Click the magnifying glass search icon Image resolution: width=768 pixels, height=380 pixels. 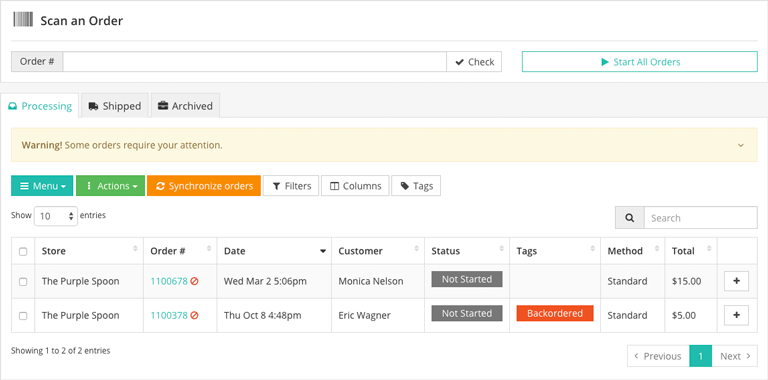click(630, 218)
